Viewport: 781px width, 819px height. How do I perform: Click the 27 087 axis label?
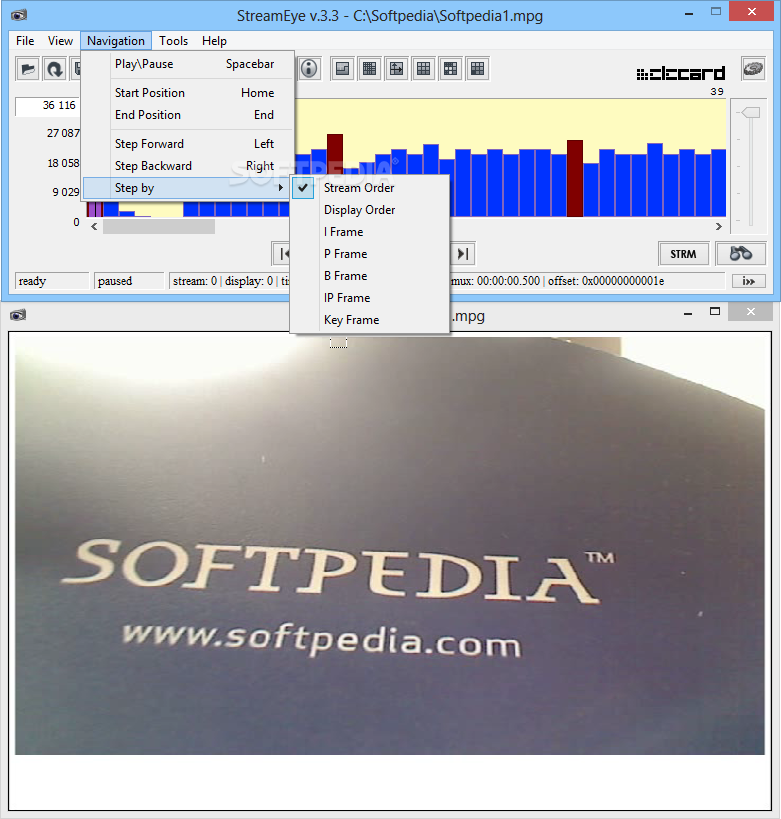(63, 133)
